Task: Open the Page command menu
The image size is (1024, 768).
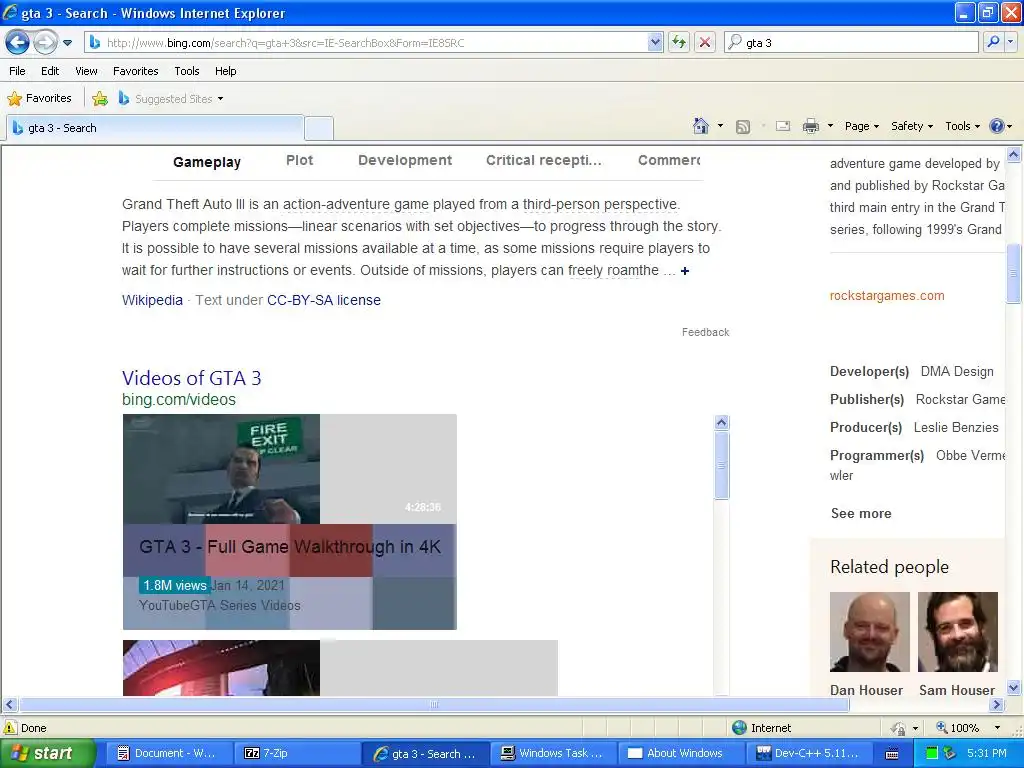Action: point(862,126)
